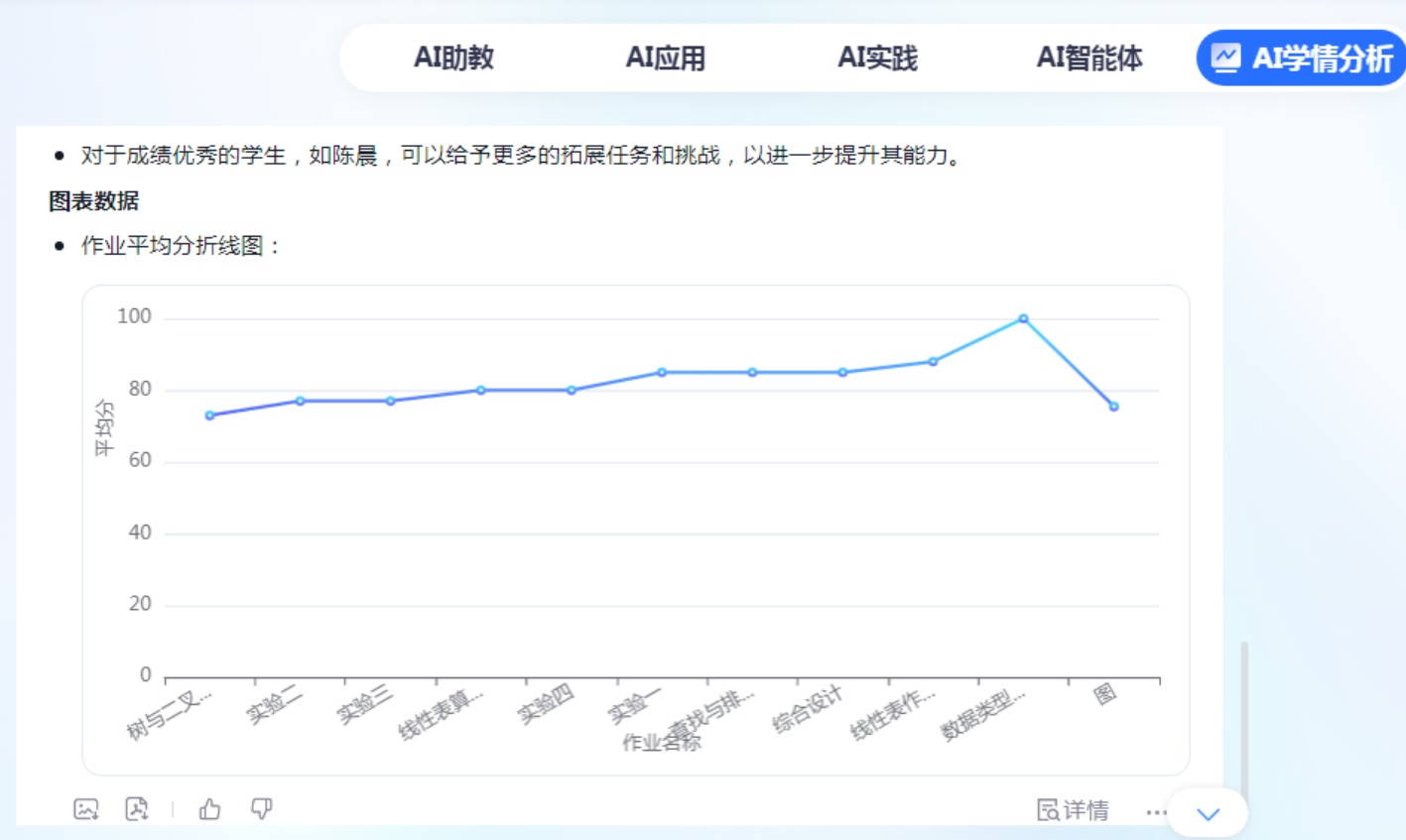Open the 详情 details link
The height and width of the screenshot is (840, 1406).
(1074, 810)
